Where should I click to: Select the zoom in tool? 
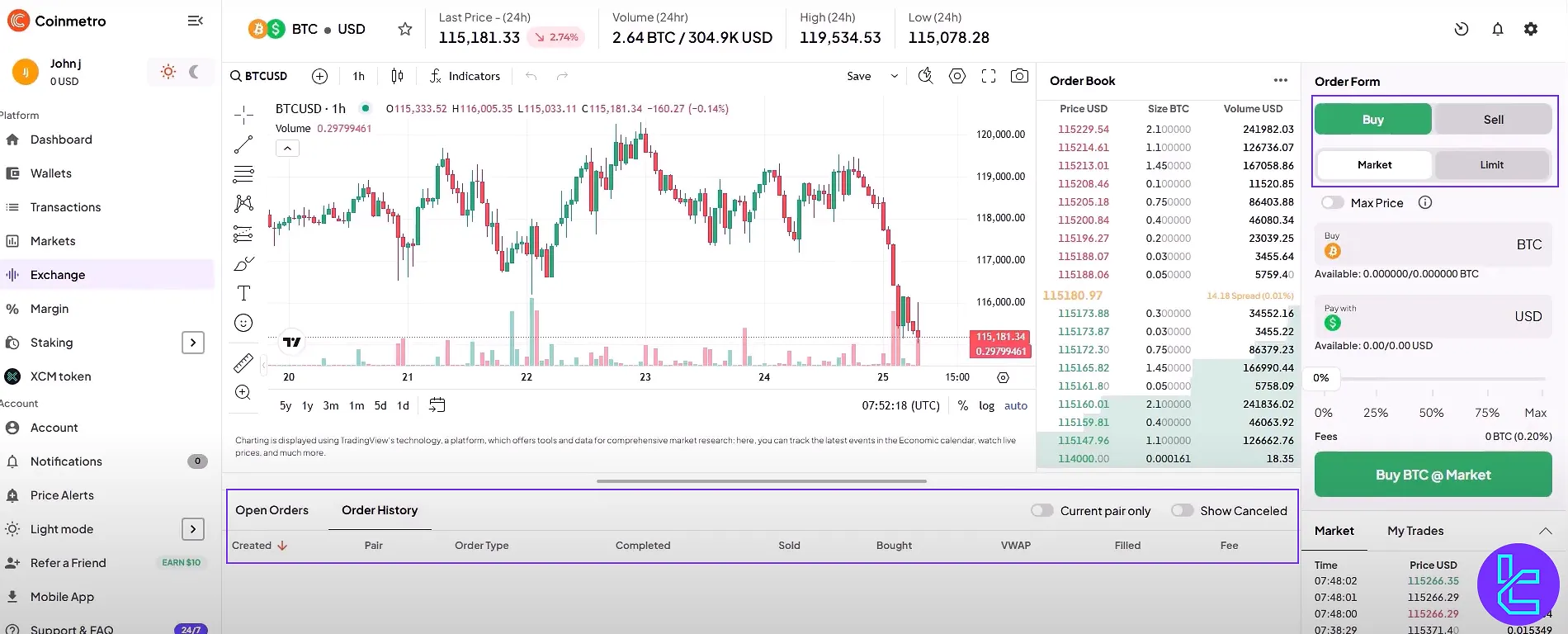pos(243,392)
